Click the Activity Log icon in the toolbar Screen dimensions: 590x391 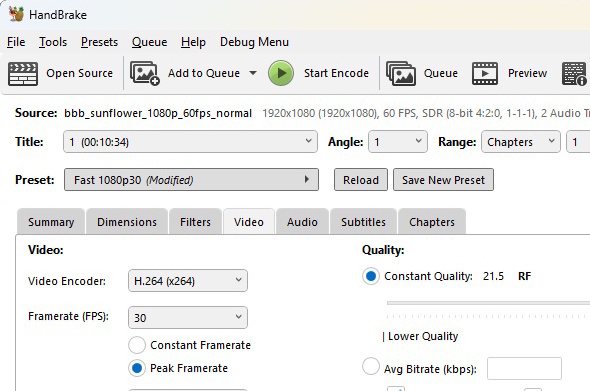click(x=574, y=74)
